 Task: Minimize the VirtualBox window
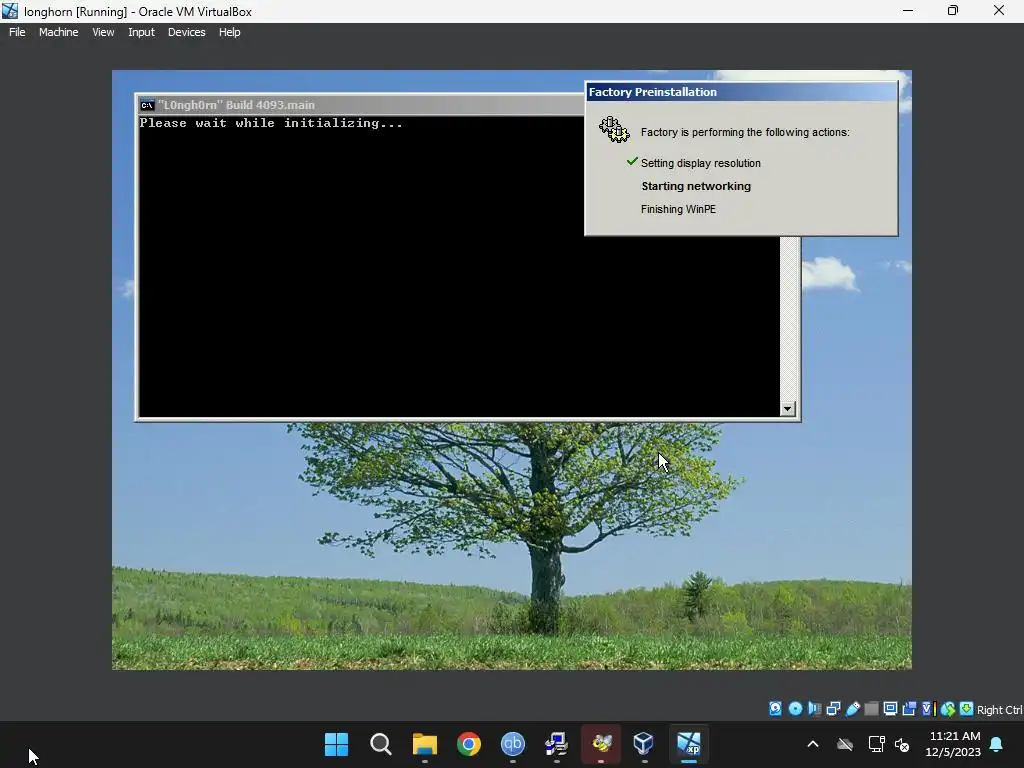[908, 11]
